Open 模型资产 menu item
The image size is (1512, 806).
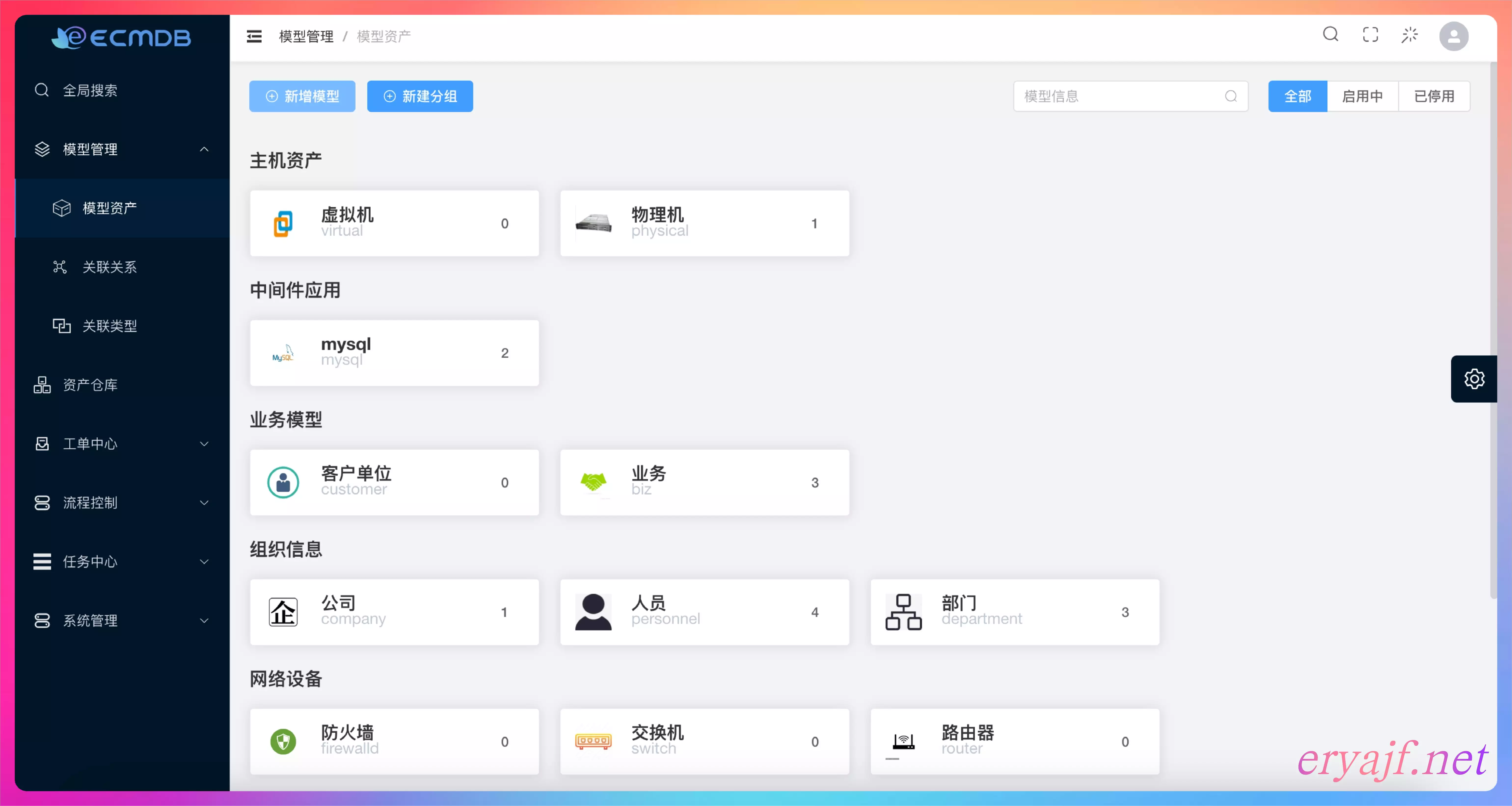pos(122,208)
